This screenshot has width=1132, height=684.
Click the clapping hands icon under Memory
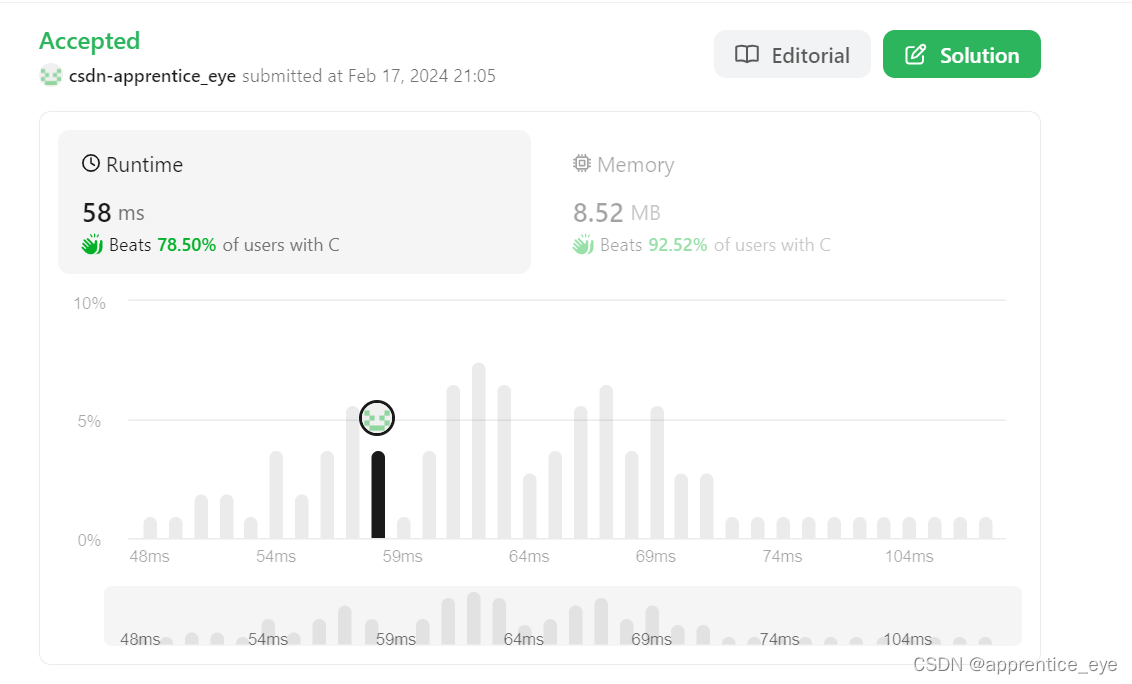pos(583,245)
